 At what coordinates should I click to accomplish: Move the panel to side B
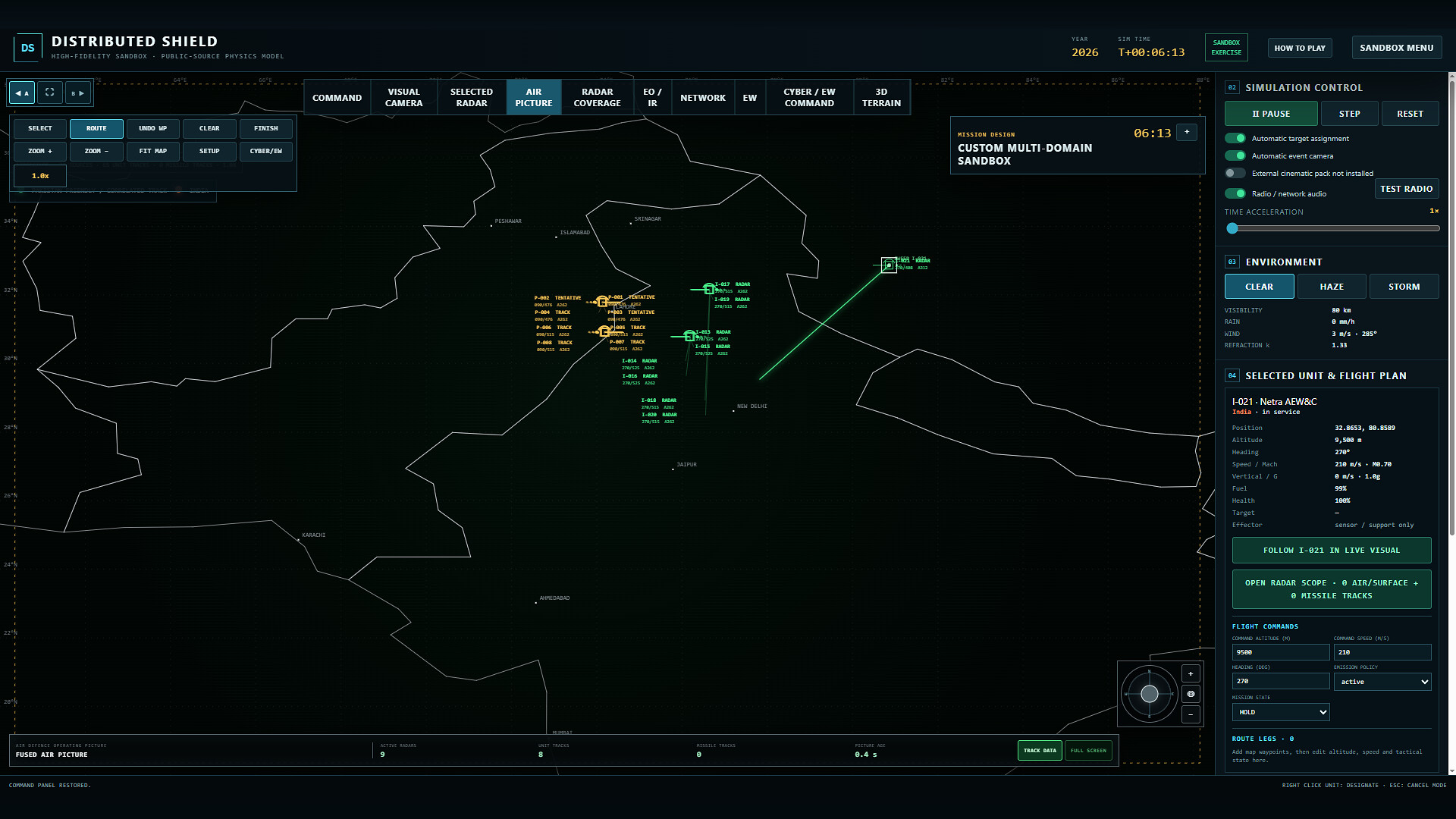pos(77,93)
